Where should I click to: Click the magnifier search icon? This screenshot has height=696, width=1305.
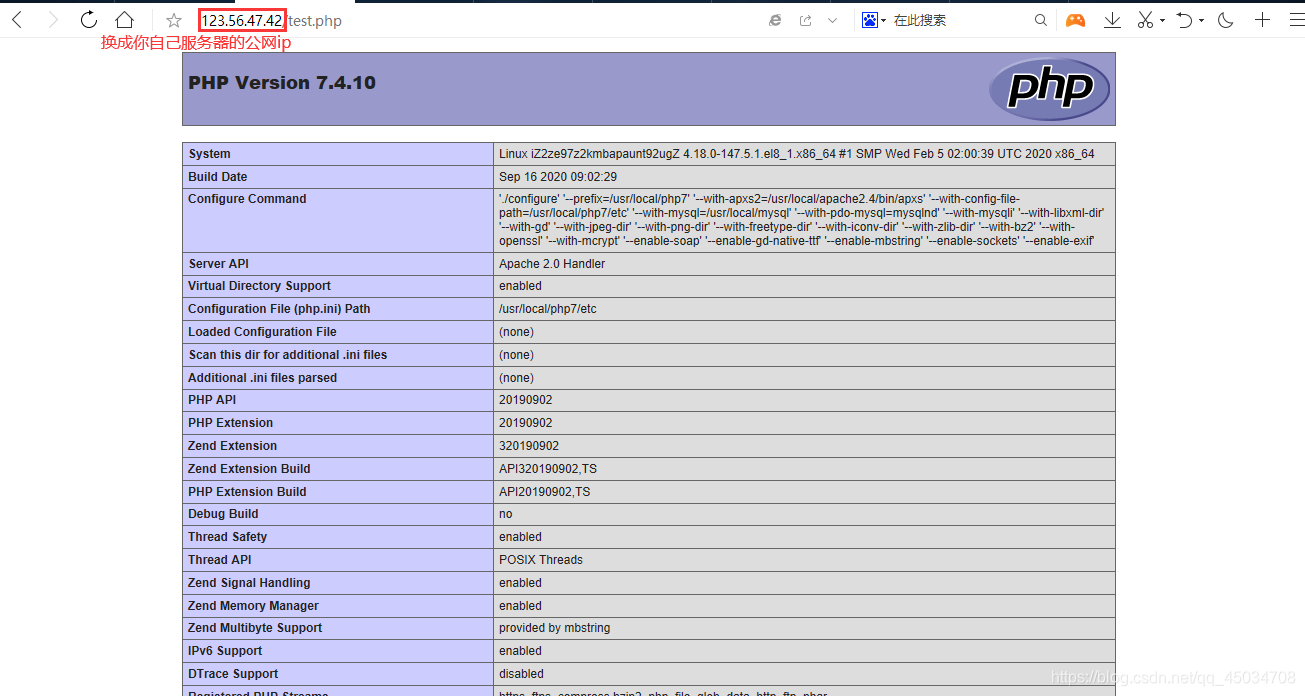point(1041,20)
